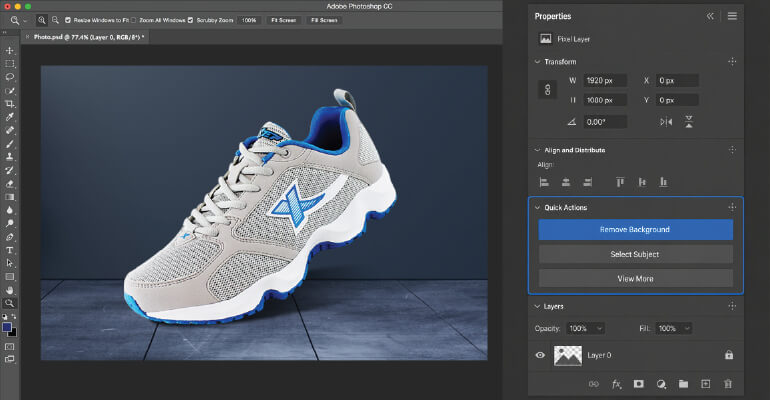Enable Zoom All Windows checkbox
This screenshot has width=770, height=400.
pyautogui.click(x=134, y=20)
